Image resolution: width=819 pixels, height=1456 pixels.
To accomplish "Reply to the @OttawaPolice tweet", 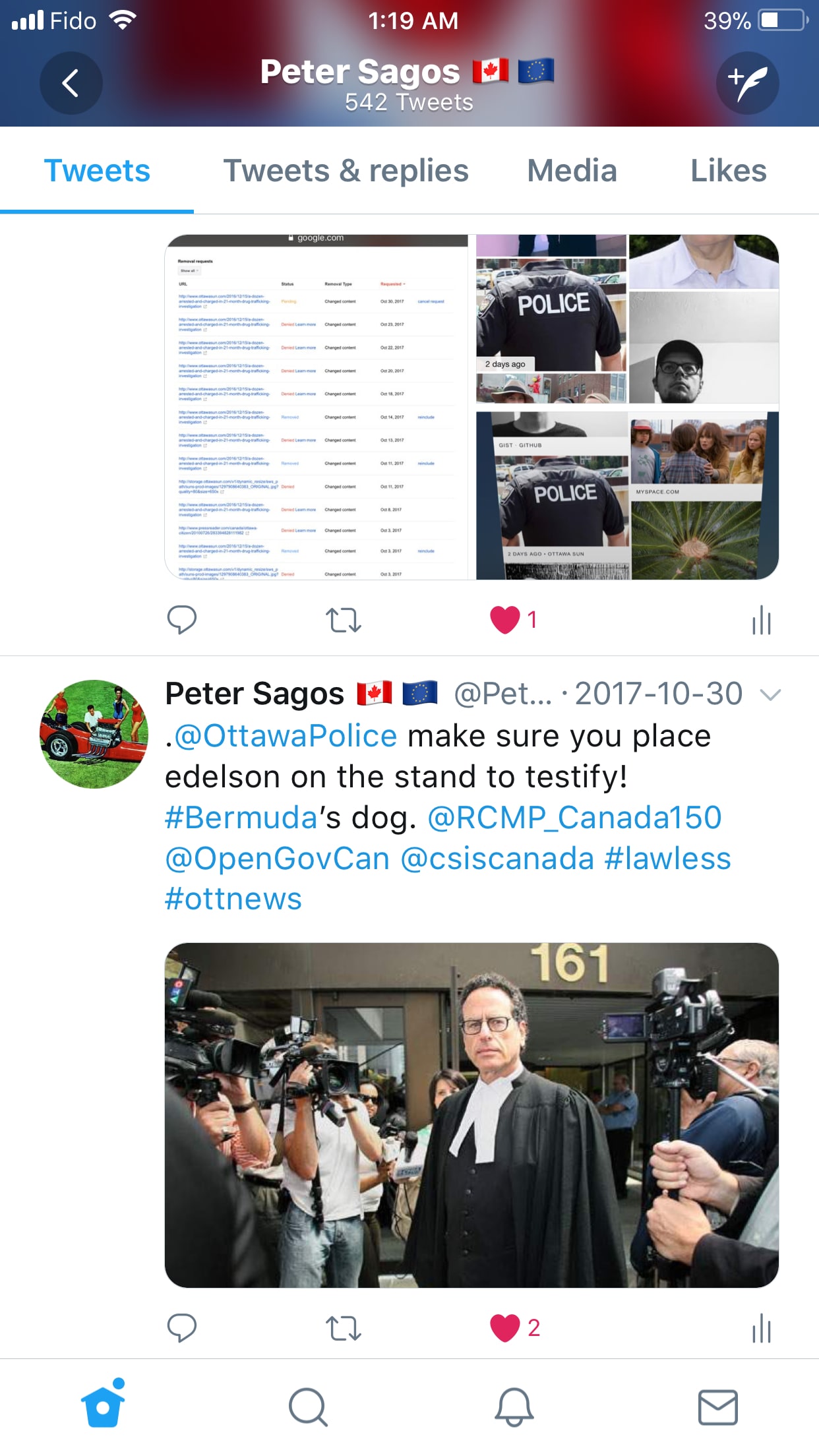I will click(x=182, y=1327).
